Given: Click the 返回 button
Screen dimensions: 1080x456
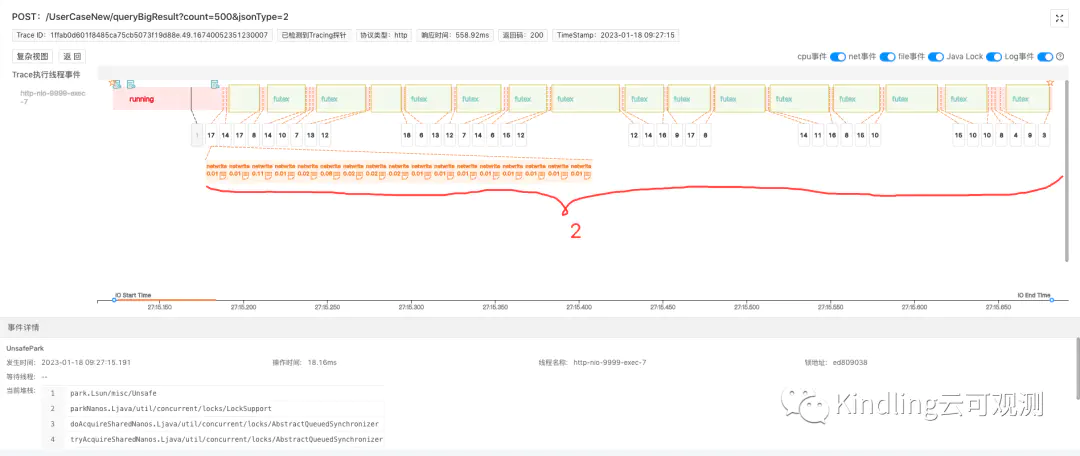Looking at the screenshot, I should 72,57.
